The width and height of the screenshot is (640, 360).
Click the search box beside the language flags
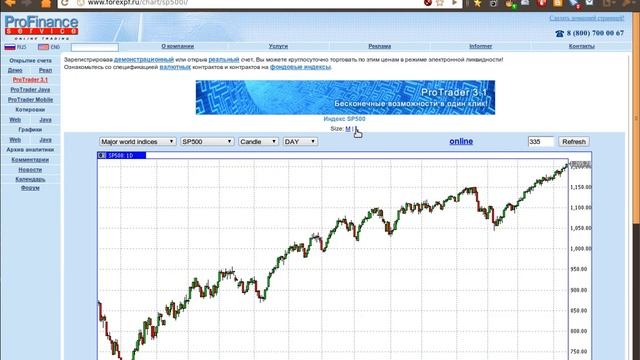click(95, 47)
